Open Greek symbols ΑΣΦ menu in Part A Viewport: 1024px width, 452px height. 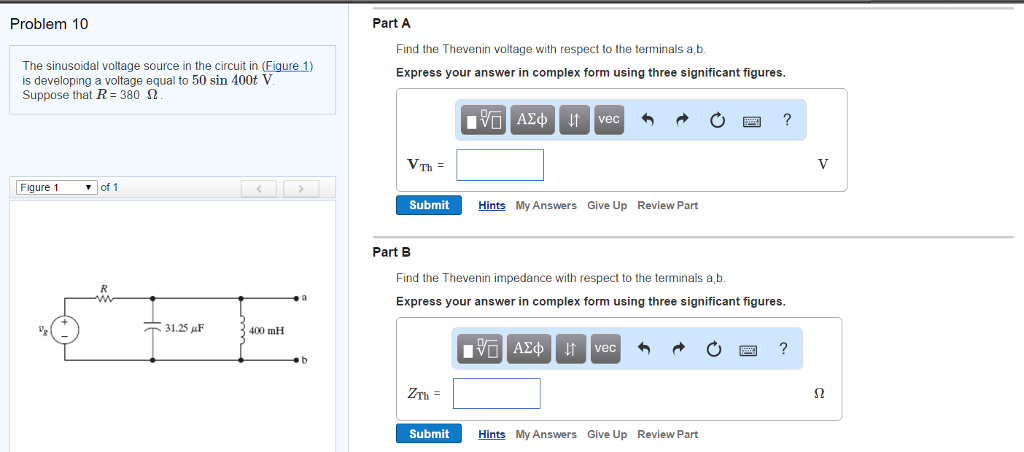(532, 120)
